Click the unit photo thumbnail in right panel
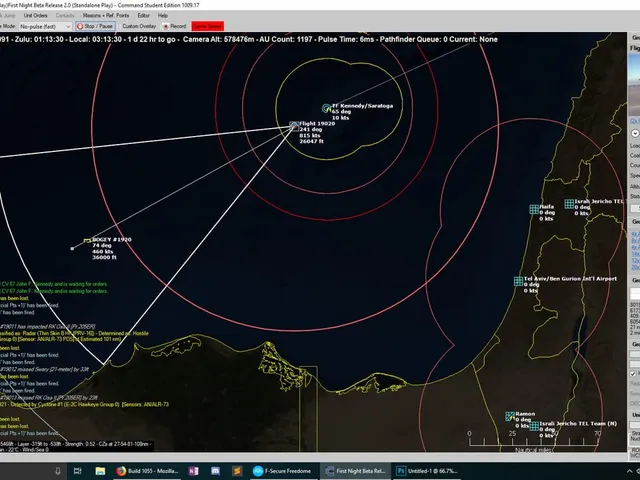The width and height of the screenshot is (640, 480). (x=634, y=85)
